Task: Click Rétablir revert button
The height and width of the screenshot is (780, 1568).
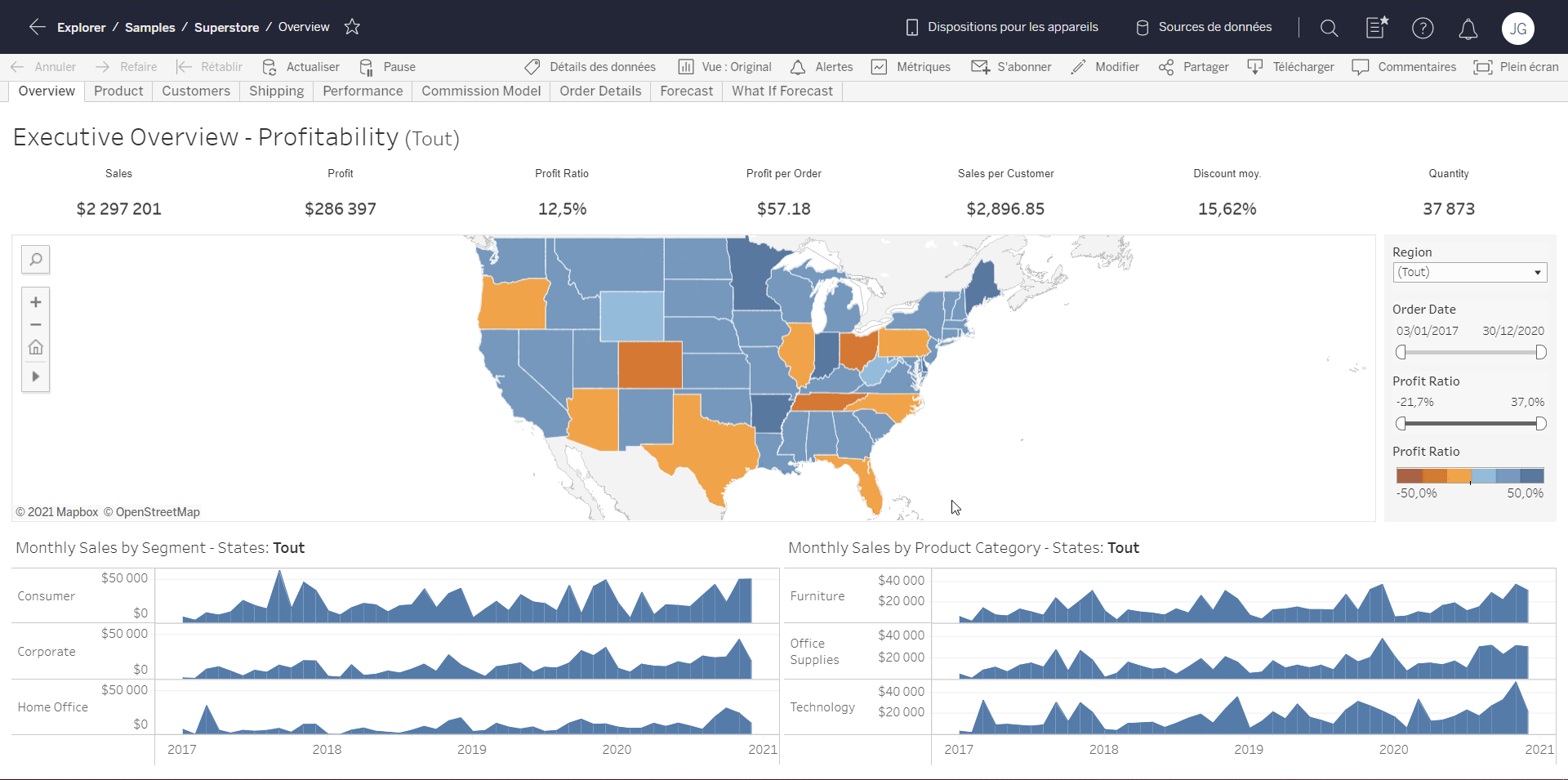Action: pos(209,67)
